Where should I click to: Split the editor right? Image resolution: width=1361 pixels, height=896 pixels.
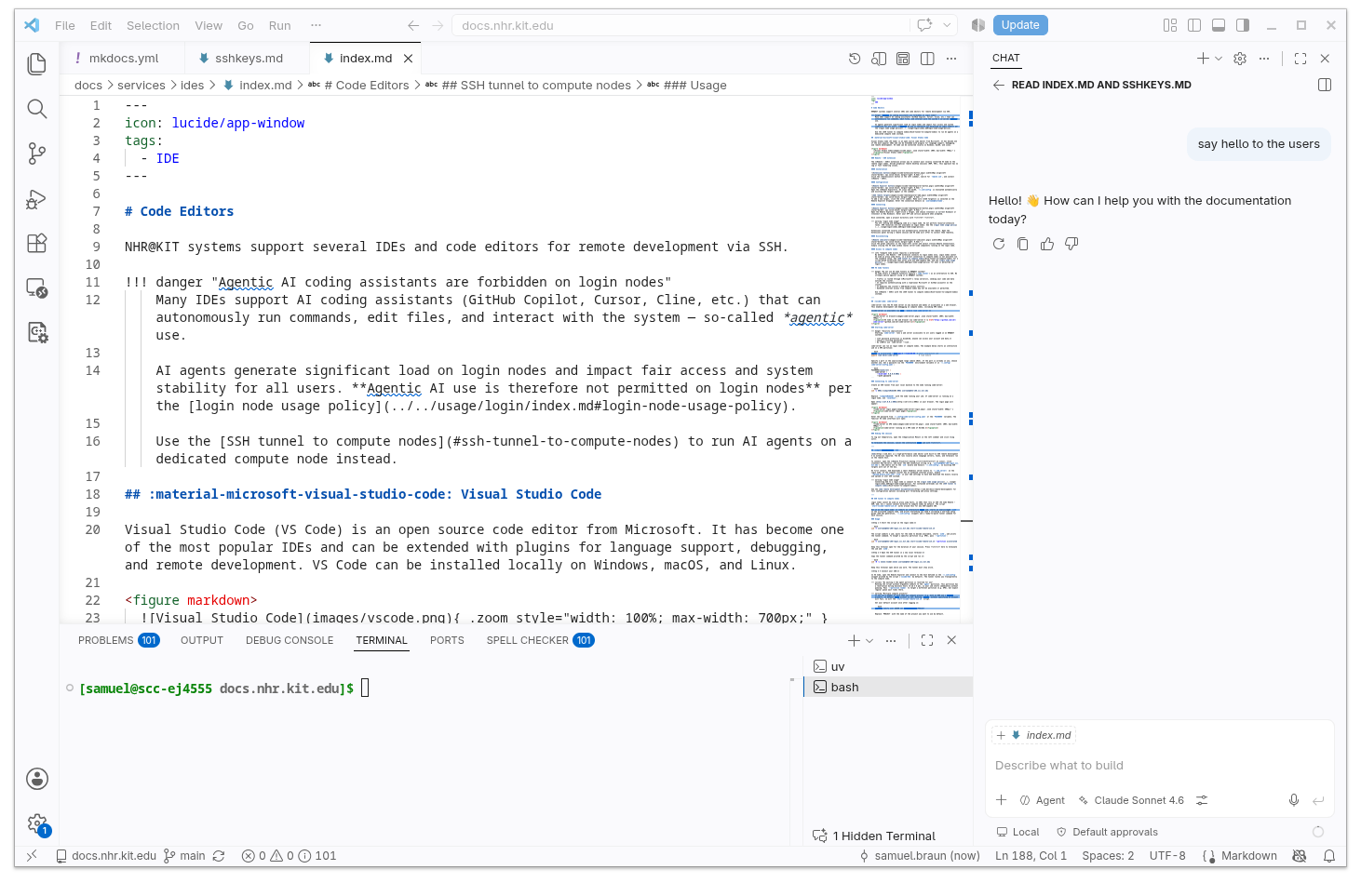927,59
